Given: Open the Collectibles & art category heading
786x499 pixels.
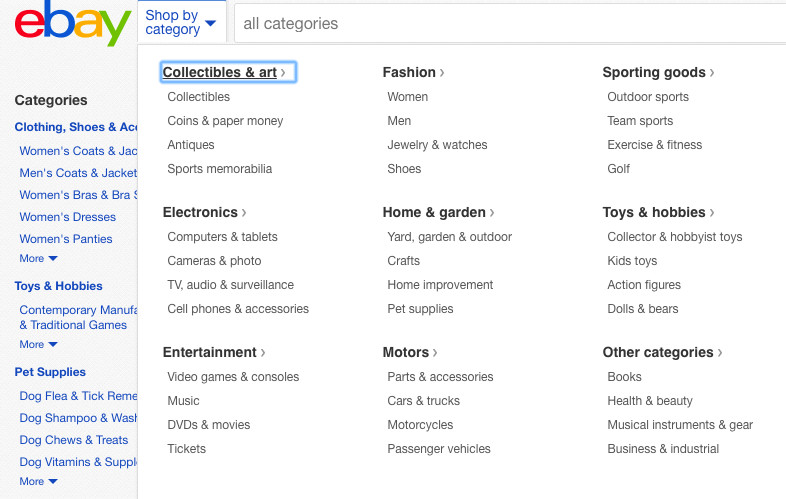Looking at the screenshot, I should pos(224,72).
